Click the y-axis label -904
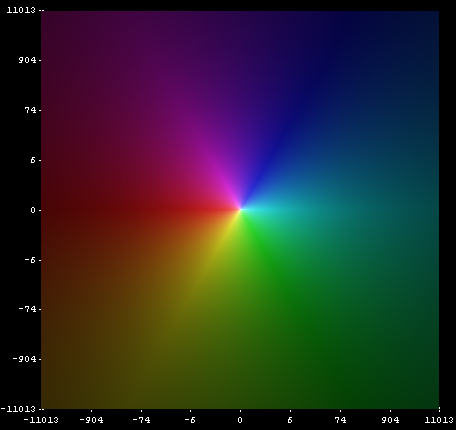Screen dimensions: 456x430 tap(24, 359)
